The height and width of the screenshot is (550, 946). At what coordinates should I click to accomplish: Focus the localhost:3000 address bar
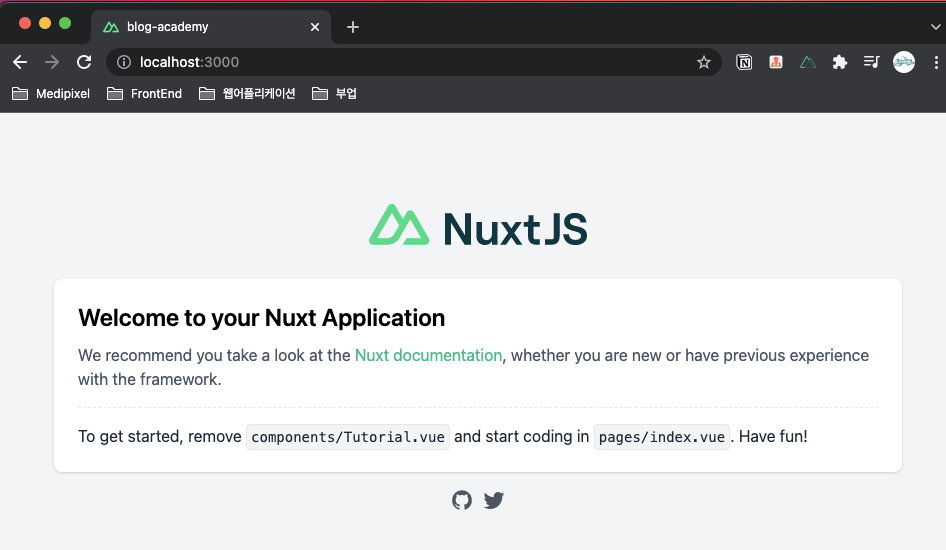[414, 62]
